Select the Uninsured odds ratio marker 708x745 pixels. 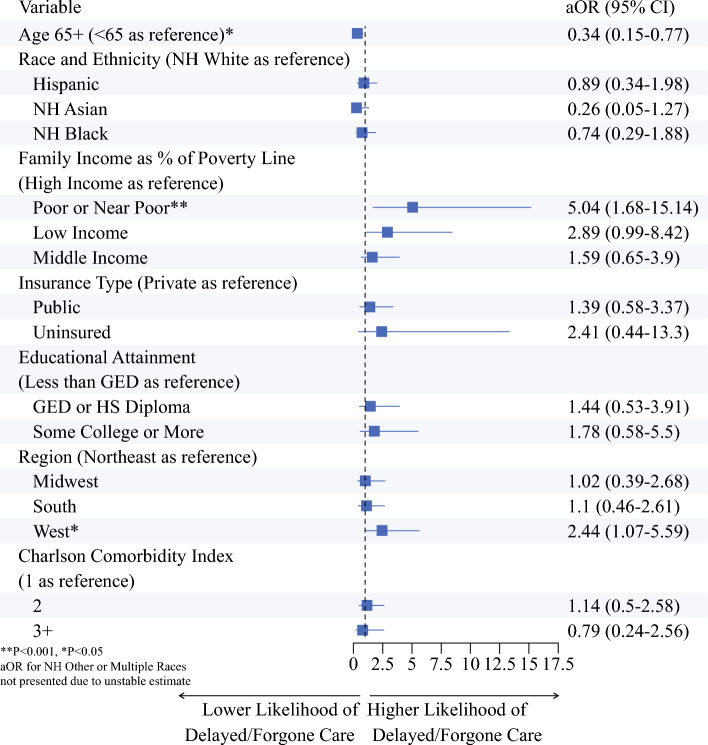(x=381, y=331)
